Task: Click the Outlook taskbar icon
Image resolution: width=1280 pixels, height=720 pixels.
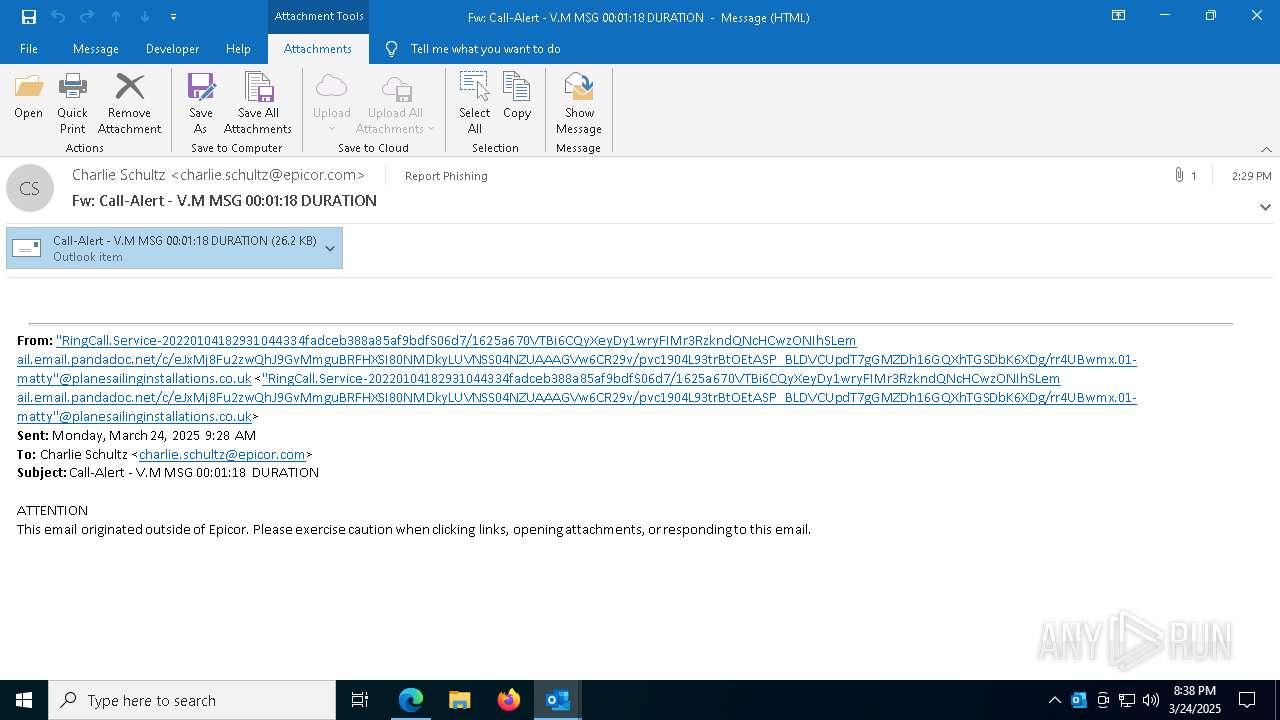Action: (x=558, y=700)
